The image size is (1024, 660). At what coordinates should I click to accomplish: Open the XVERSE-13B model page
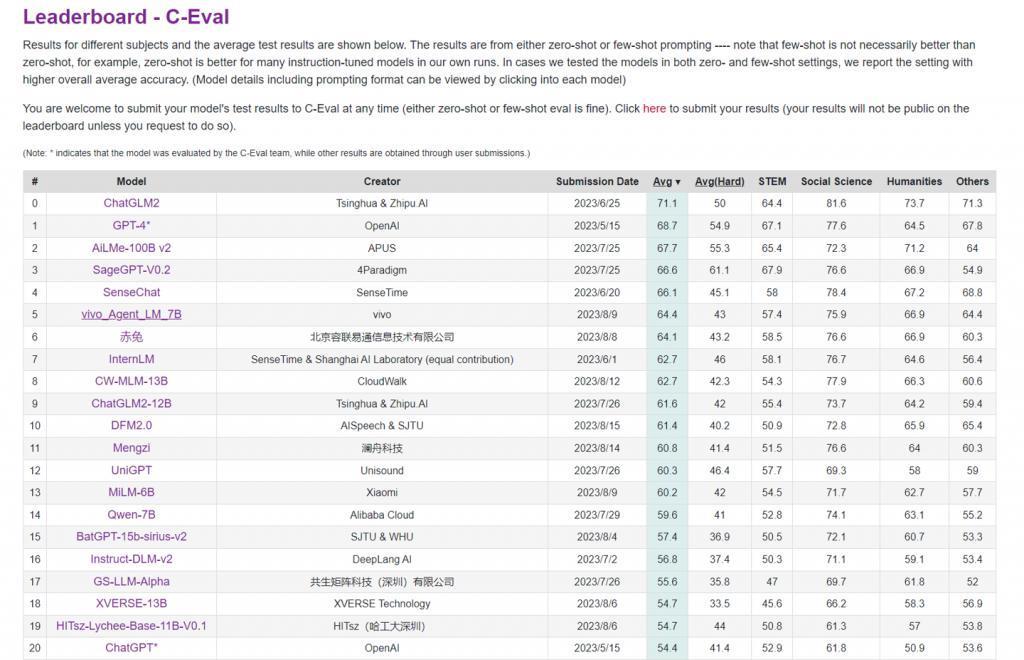point(131,604)
